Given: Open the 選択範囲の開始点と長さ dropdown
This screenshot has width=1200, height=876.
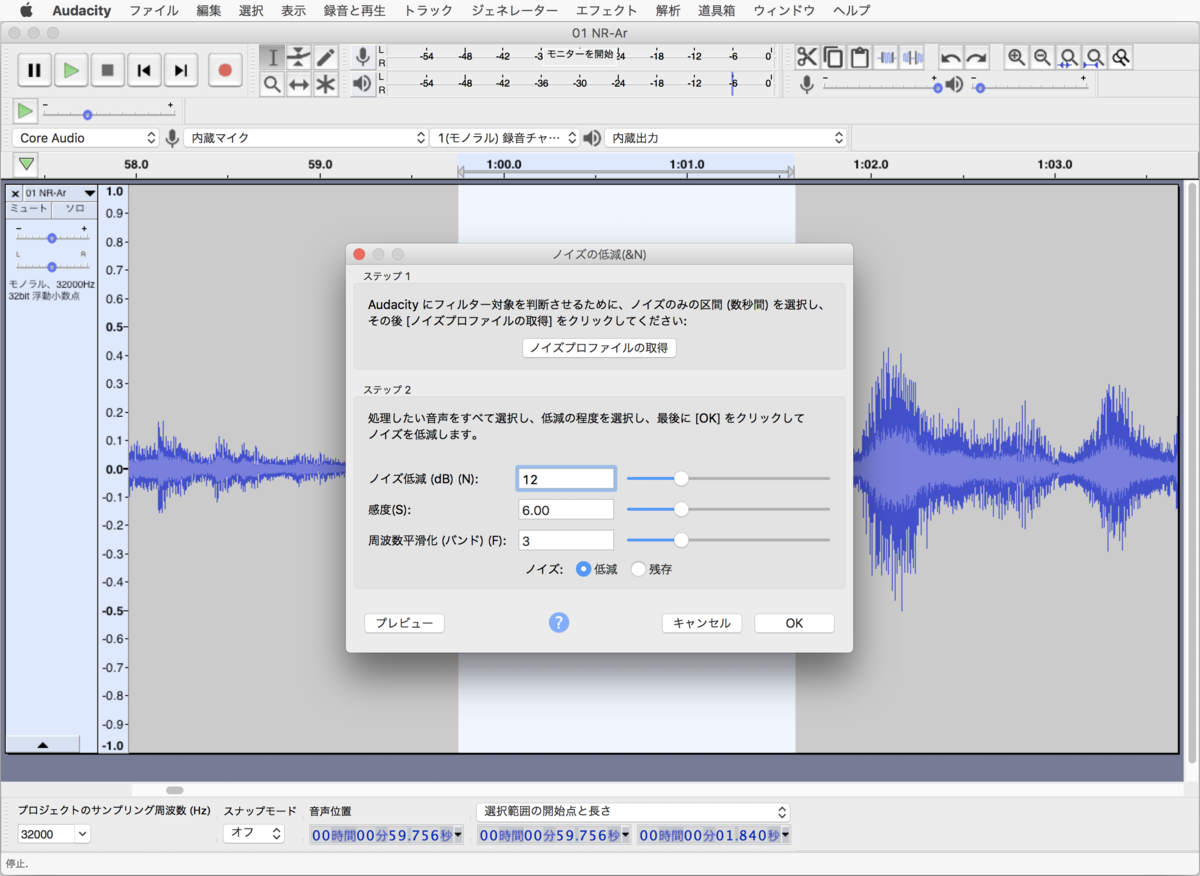Looking at the screenshot, I should [x=633, y=811].
